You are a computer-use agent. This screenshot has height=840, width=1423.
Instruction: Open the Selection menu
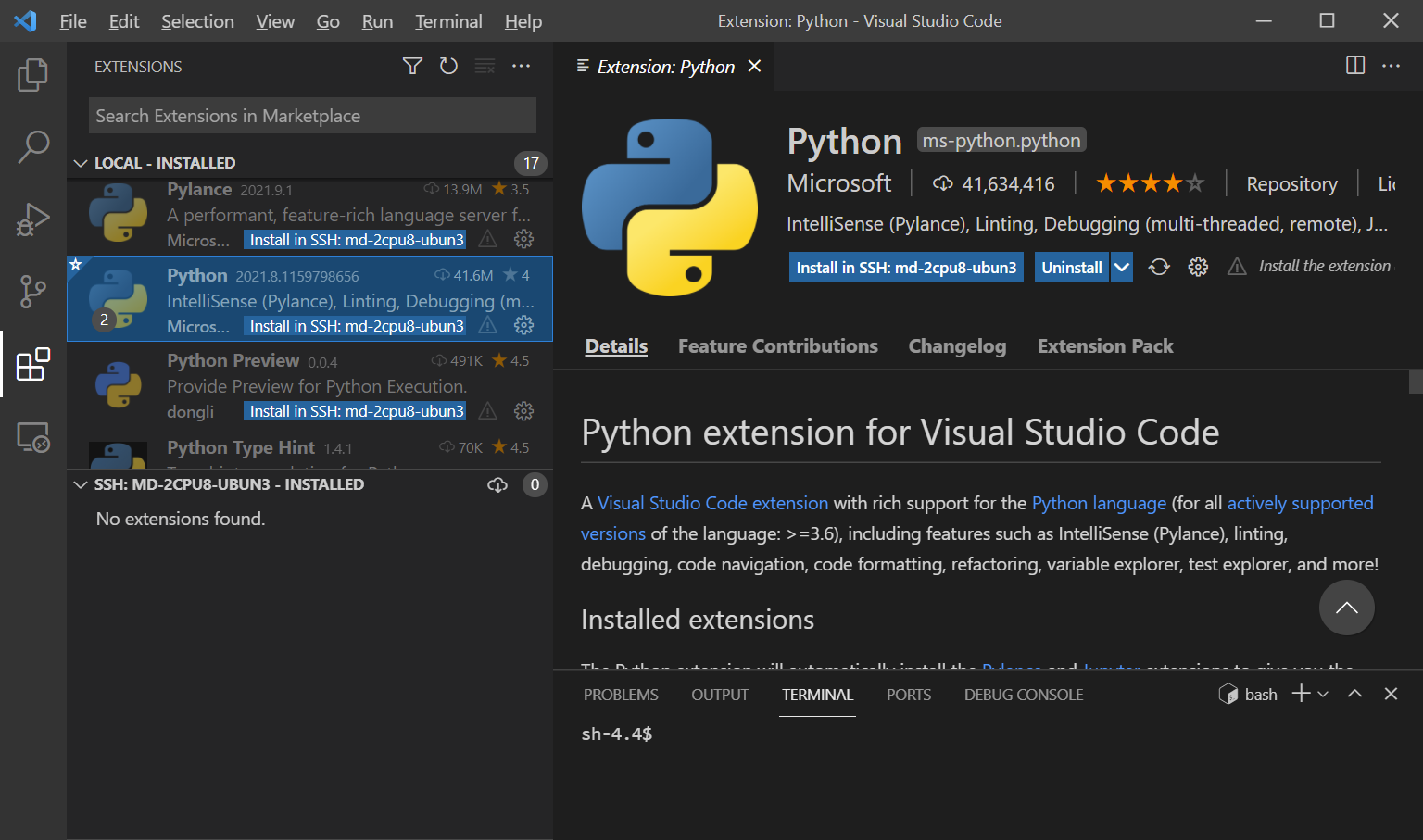pyautogui.click(x=197, y=21)
